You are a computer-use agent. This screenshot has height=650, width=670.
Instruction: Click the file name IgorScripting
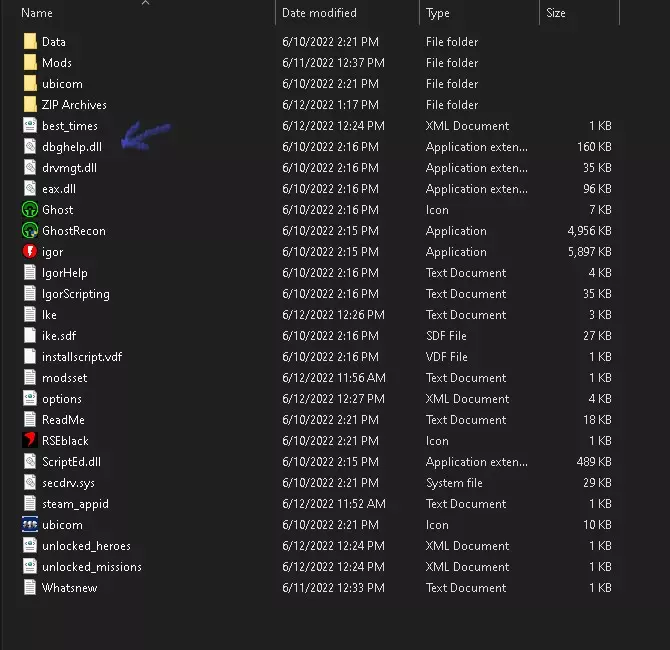(x=76, y=294)
